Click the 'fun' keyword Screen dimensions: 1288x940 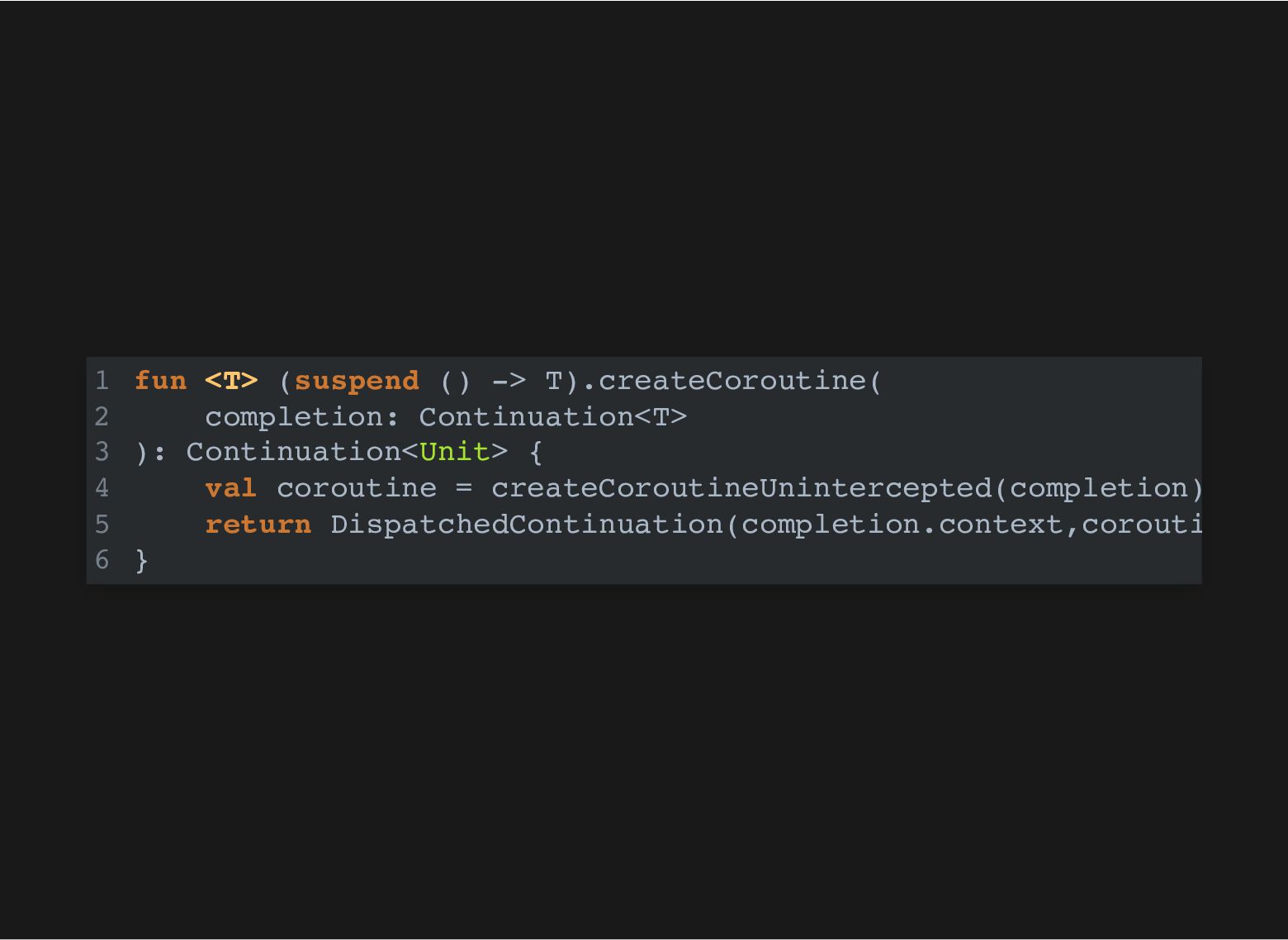pos(160,381)
